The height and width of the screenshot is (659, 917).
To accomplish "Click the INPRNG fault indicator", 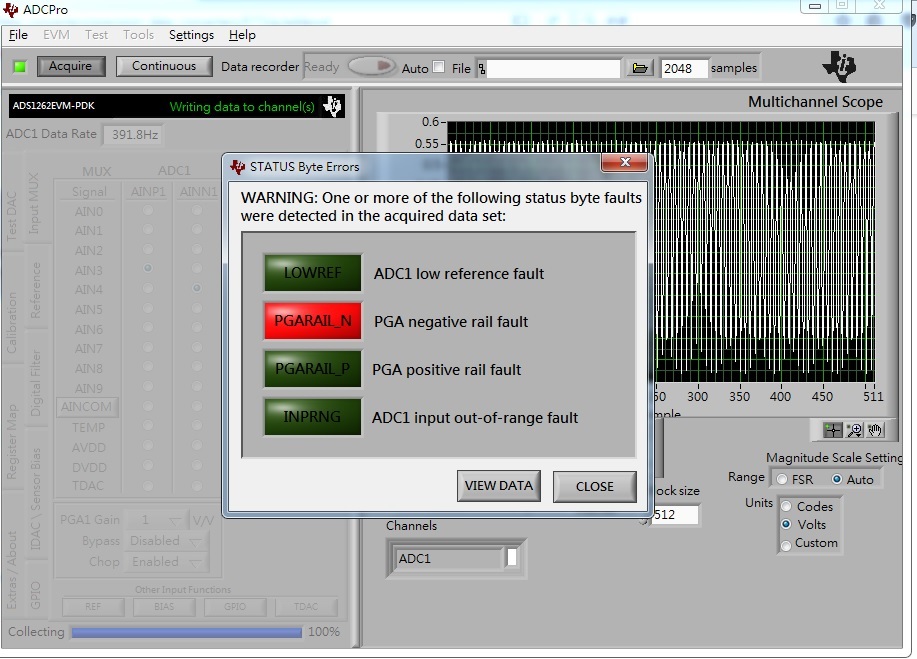I will [312, 416].
